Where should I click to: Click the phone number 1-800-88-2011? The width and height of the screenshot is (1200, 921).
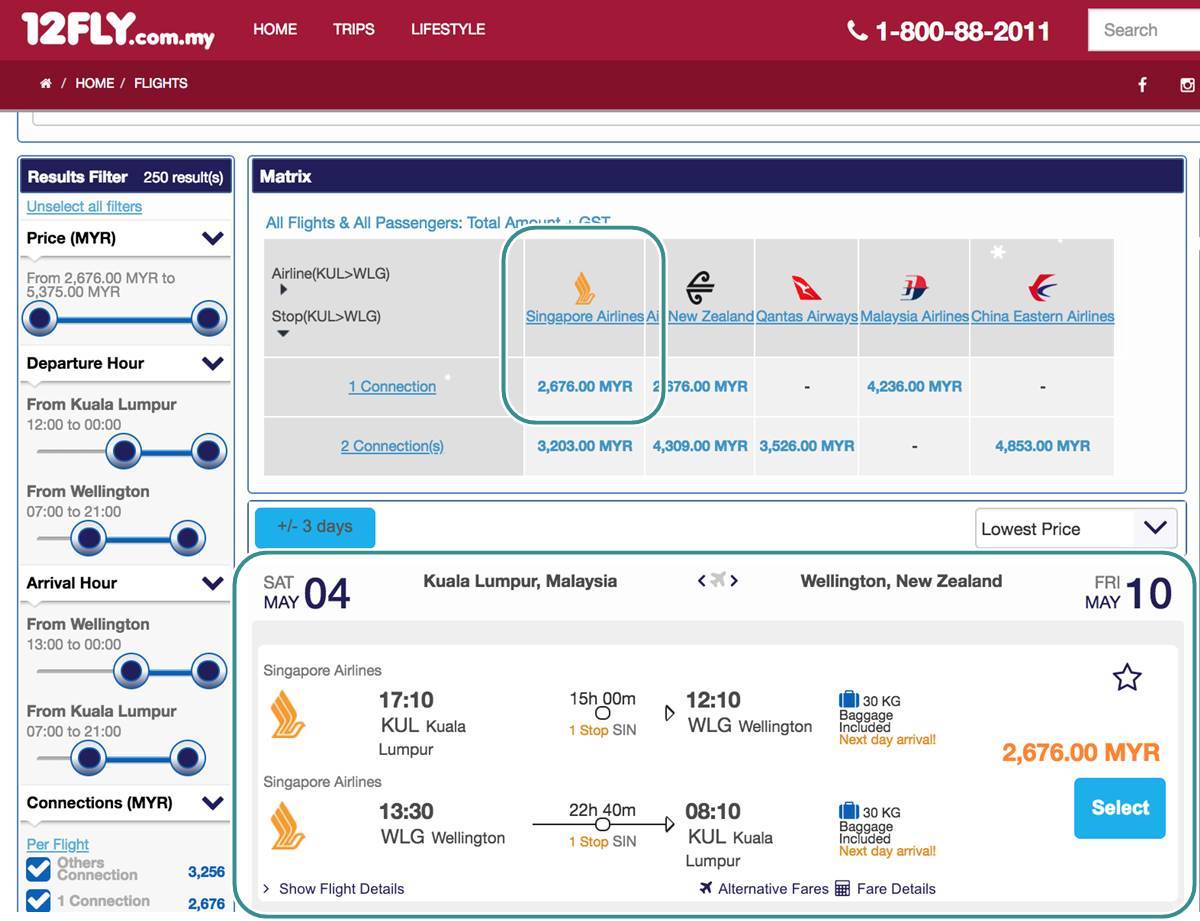tap(962, 31)
